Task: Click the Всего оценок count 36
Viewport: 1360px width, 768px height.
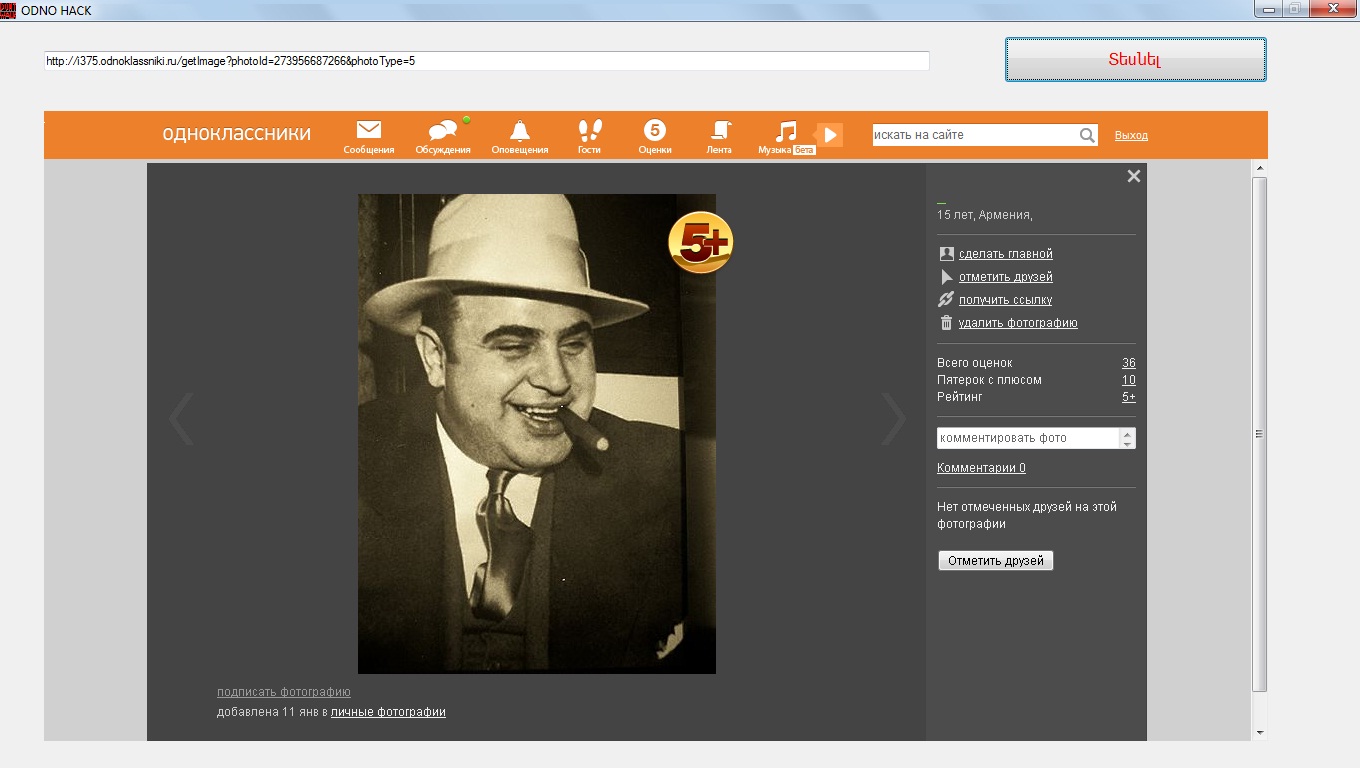Action: click(x=1128, y=363)
